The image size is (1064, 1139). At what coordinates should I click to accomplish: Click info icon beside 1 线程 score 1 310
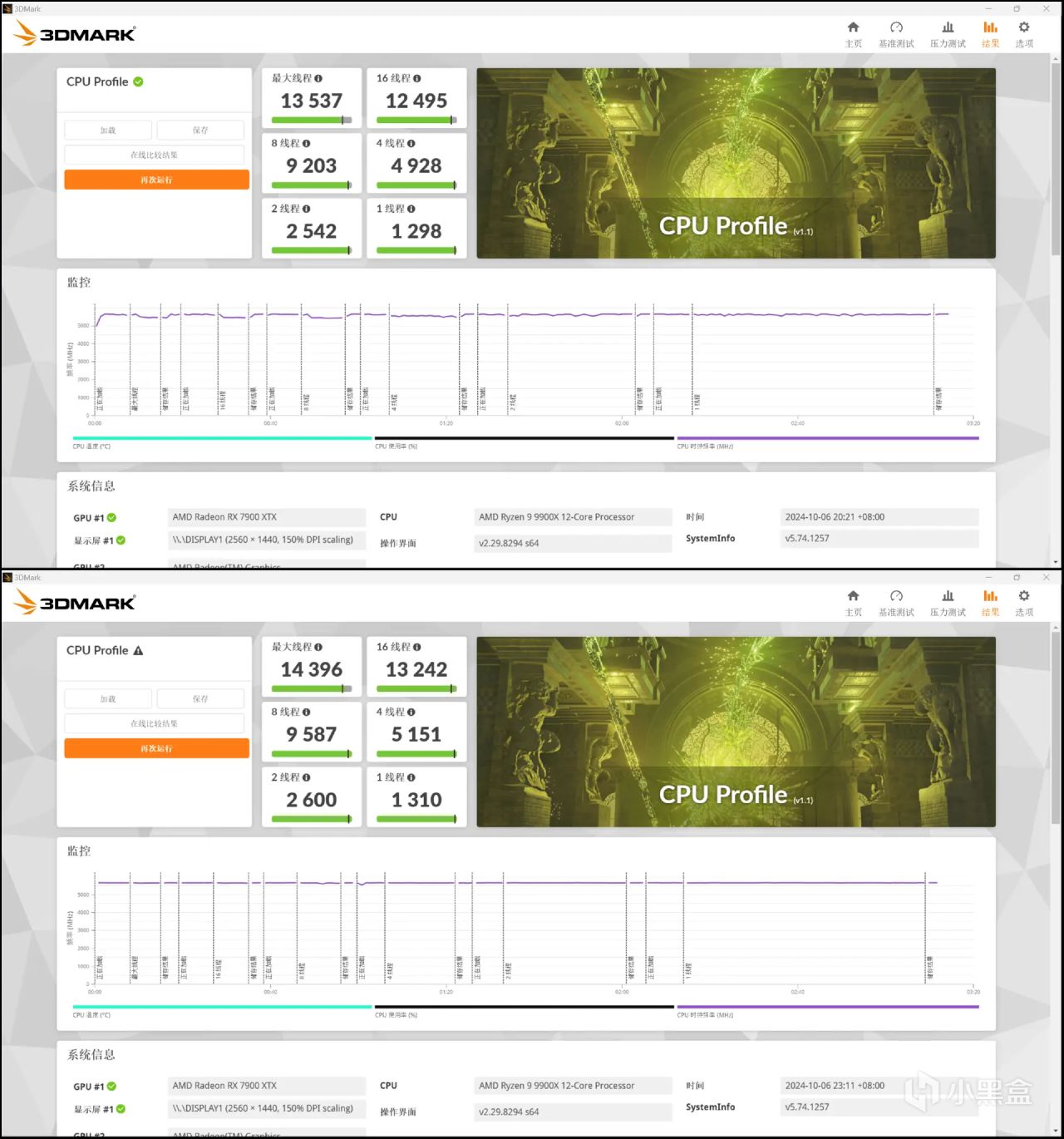[x=411, y=777]
